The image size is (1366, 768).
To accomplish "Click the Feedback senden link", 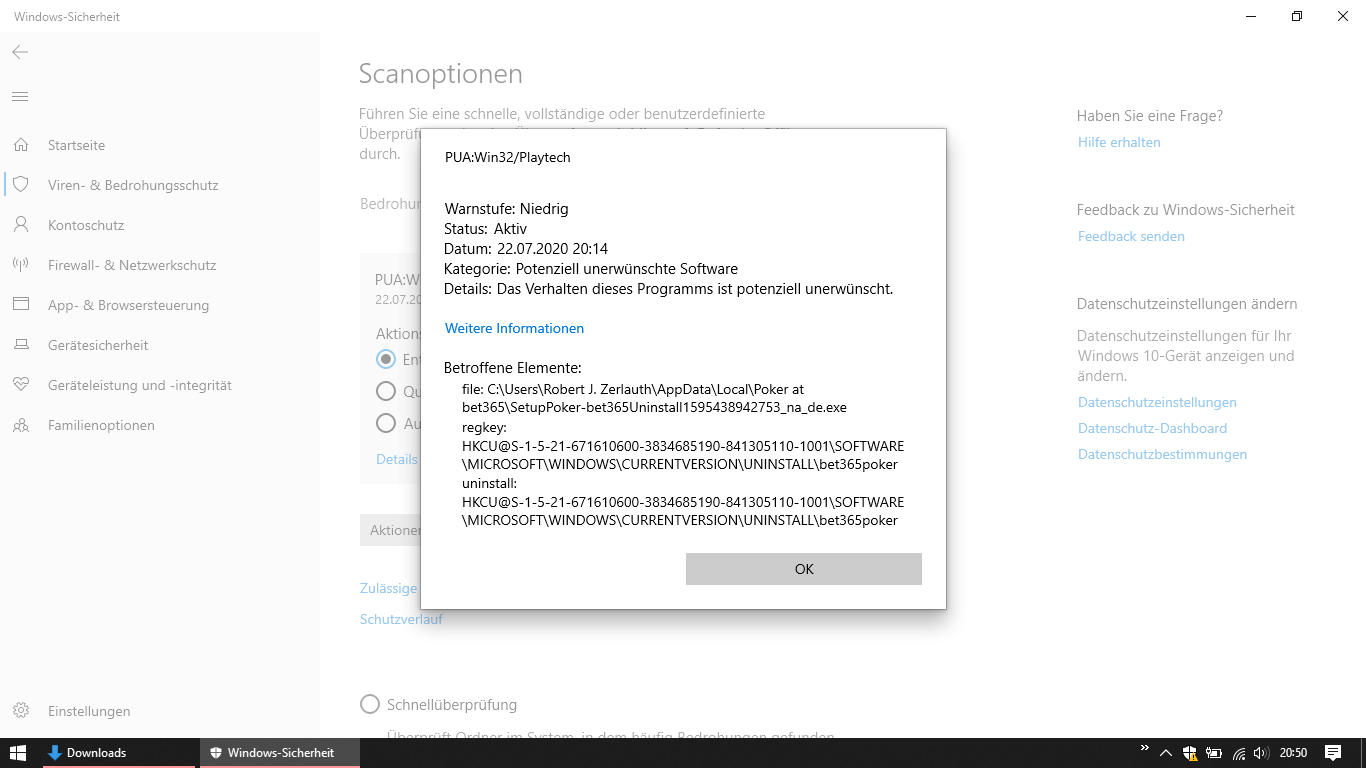I will pos(1131,236).
